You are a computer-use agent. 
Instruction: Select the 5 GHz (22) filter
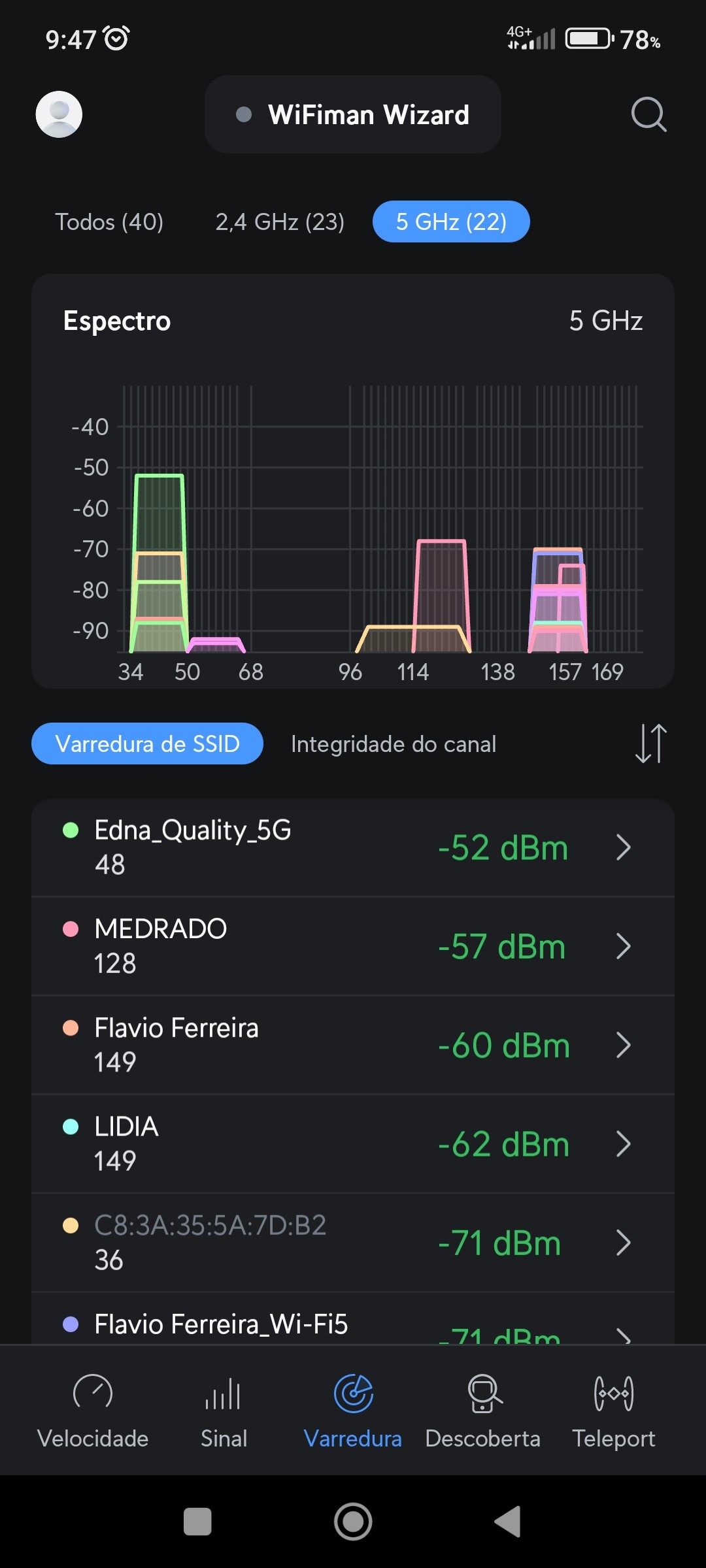click(x=451, y=222)
